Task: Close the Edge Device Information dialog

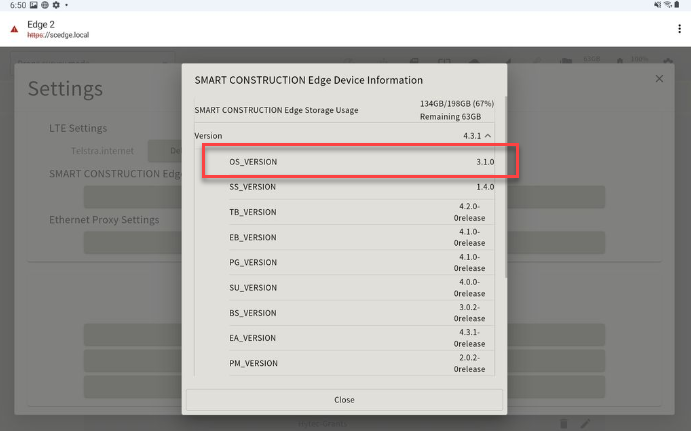Action: click(x=344, y=400)
